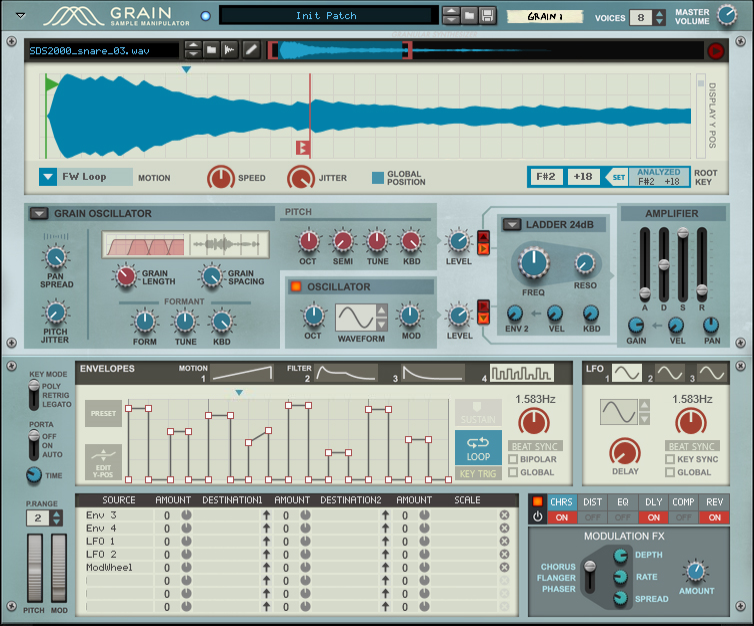
Task: Select the DLY effect tab
Action: click(x=652, y=501)
